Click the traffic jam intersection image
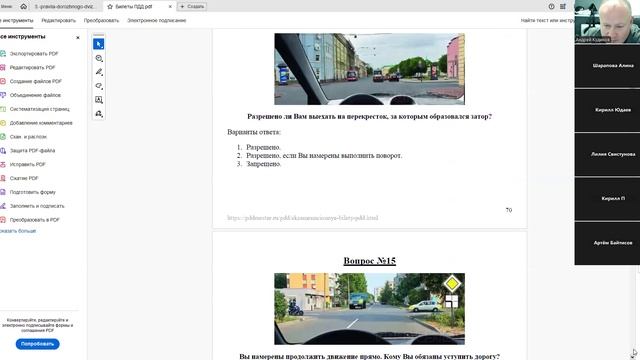 coord(369,69)
